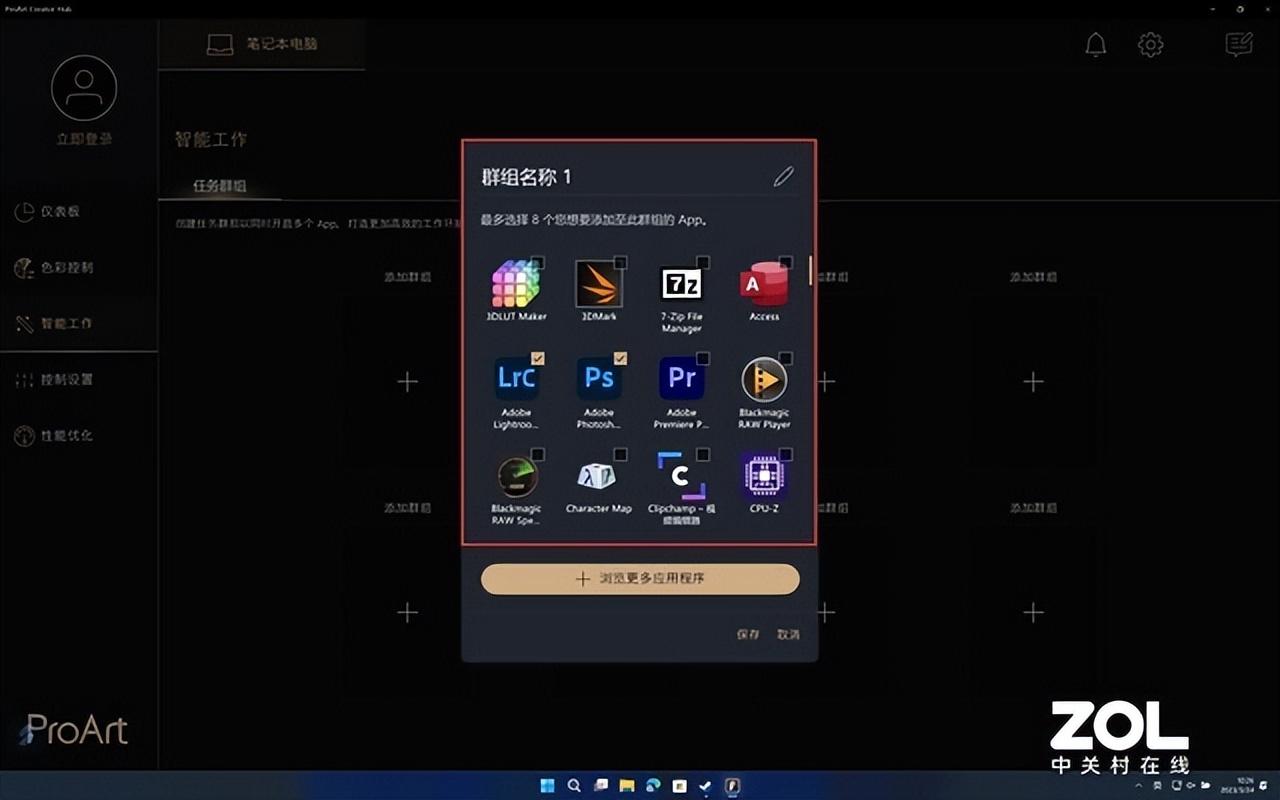Click the Microsoft Access app icon
This screenshot has width=1280, height=800.
point(764,284)
